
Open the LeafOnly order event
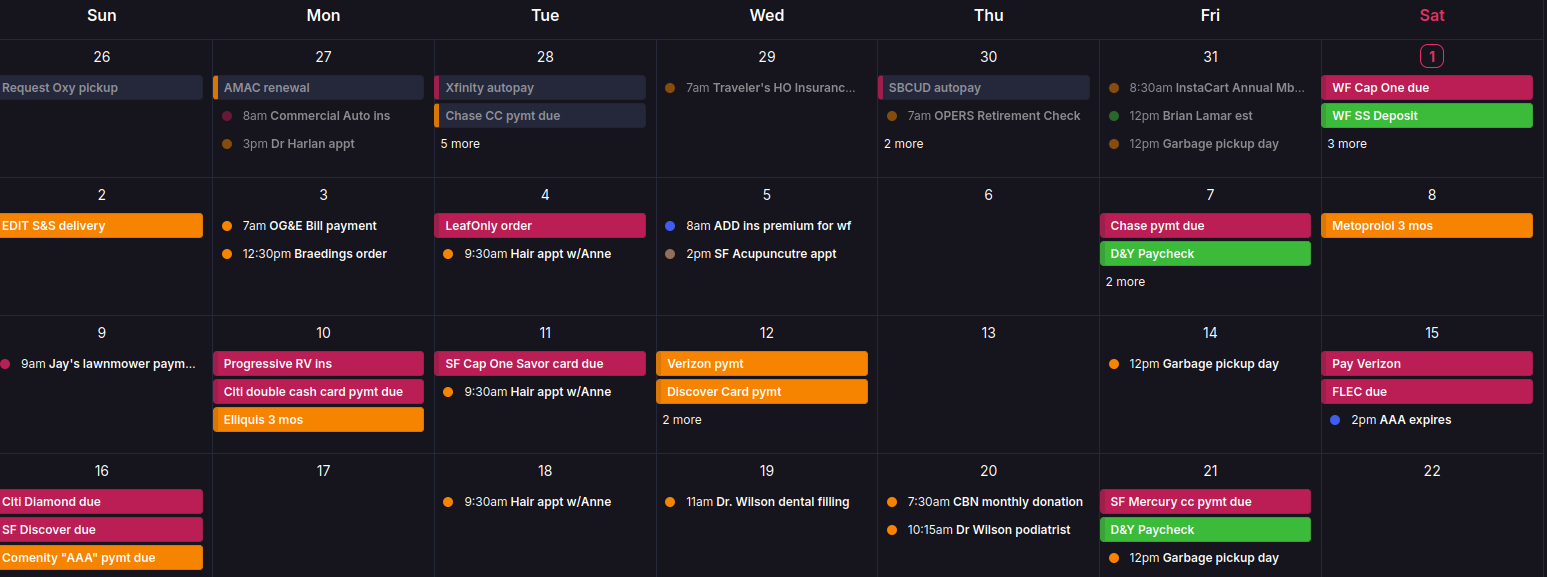(x=541, y=226)
